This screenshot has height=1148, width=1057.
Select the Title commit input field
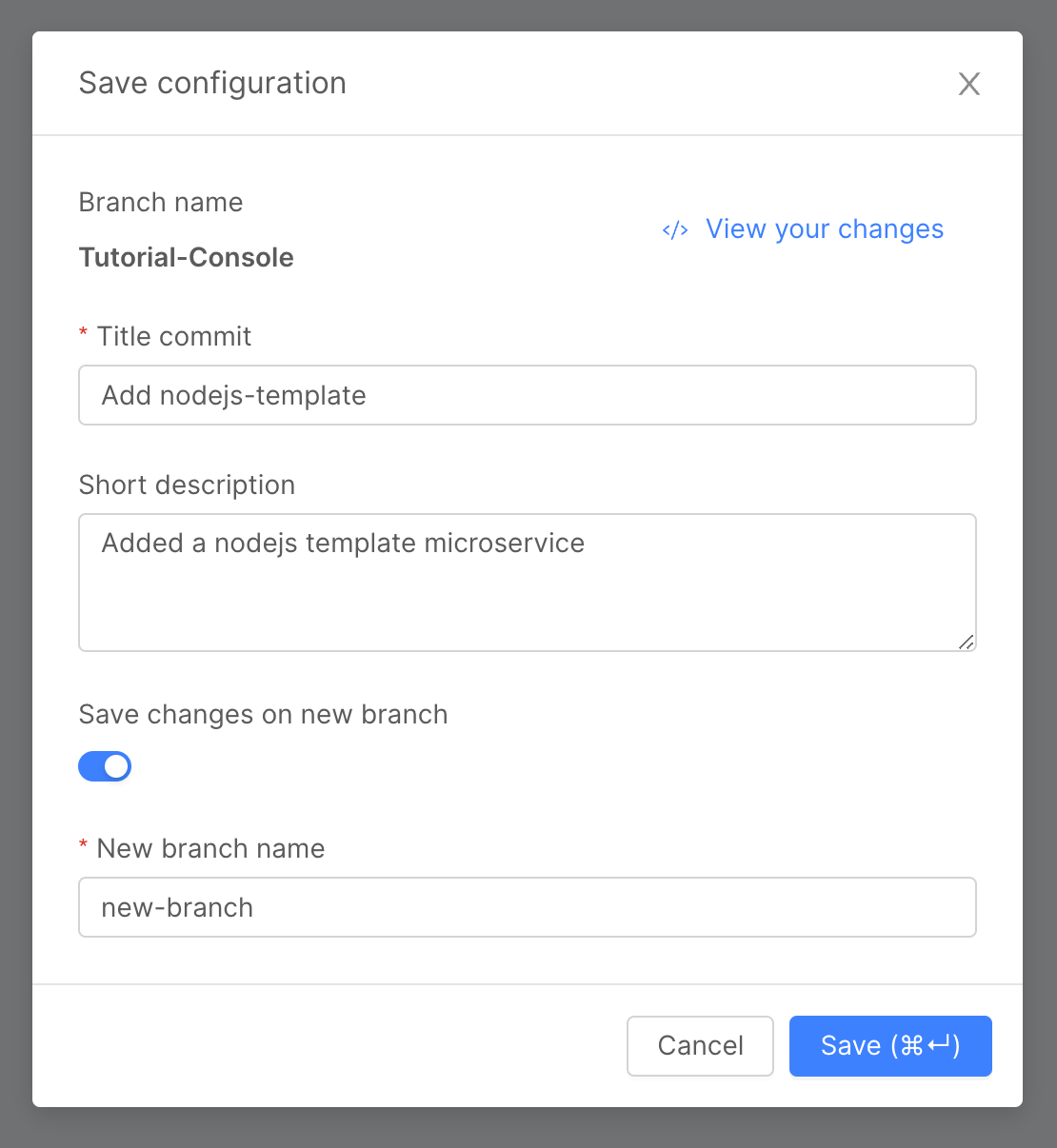527,395
